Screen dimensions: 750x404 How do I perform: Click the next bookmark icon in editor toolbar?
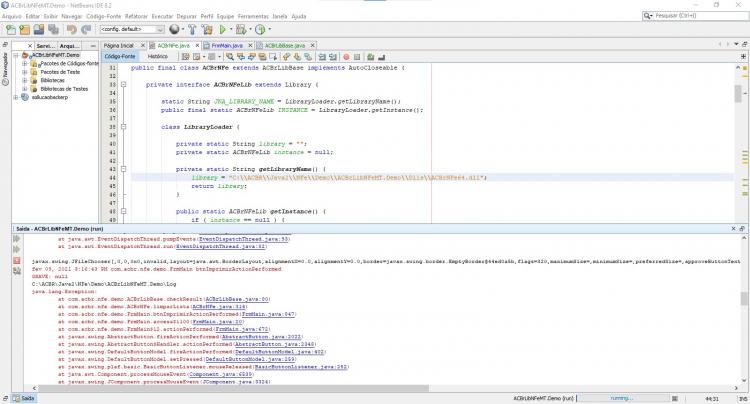pyautogui.click(x=297, y=57)
